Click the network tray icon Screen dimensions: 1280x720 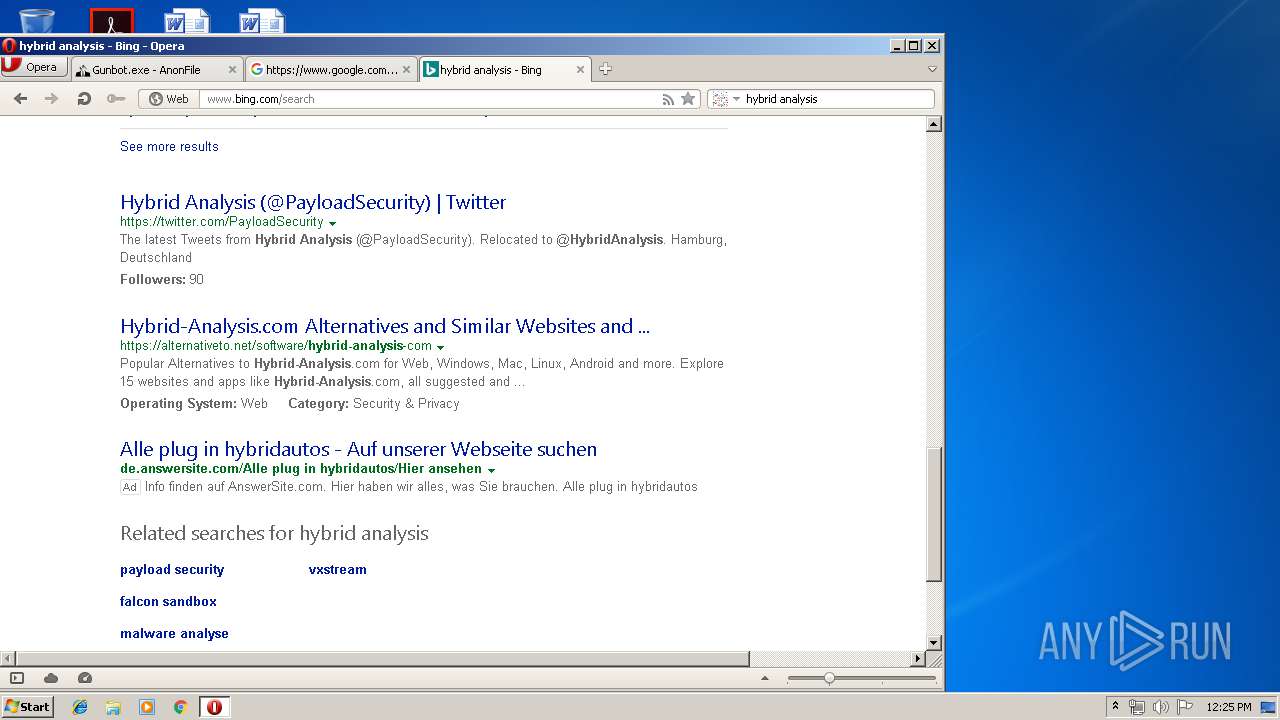(x=1137, y=707)
